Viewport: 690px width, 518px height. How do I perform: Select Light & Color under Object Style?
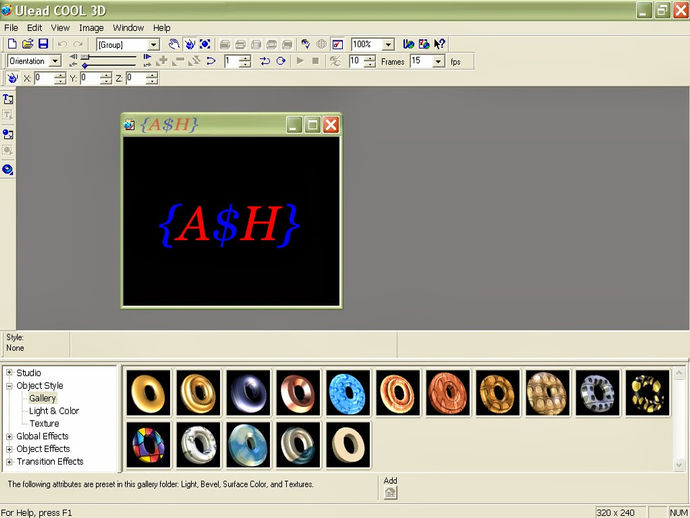pyautogui.click(x=54, y=411)
